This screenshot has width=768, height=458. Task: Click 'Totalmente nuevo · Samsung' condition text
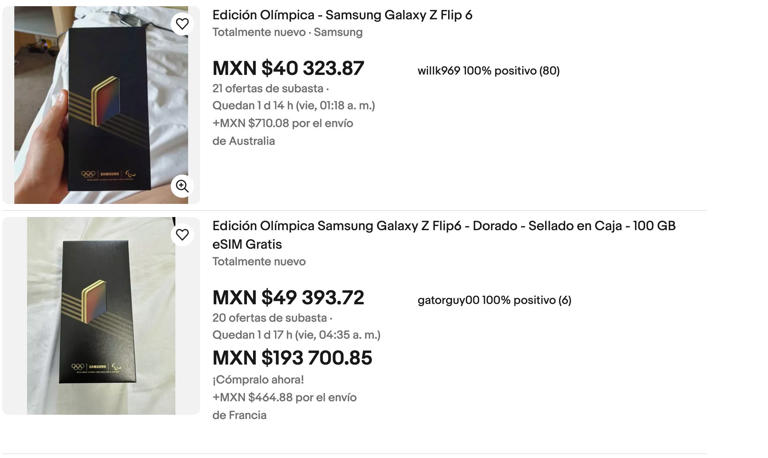(x=287, y=32)
